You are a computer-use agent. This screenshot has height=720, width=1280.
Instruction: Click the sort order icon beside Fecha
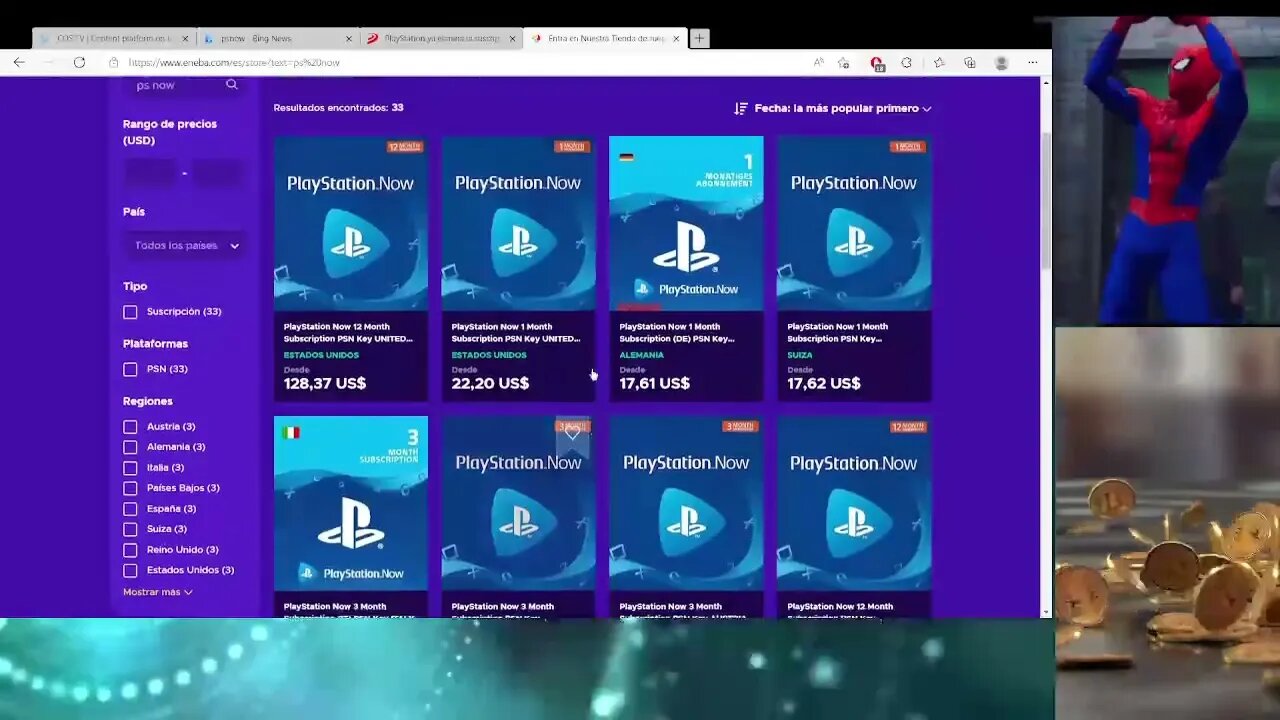tap(741, 108)
